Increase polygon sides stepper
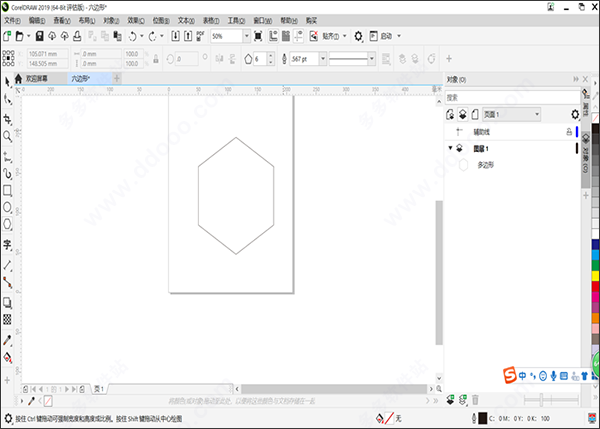The height and width of the screenshot is (429, 600). click(271, 56)
